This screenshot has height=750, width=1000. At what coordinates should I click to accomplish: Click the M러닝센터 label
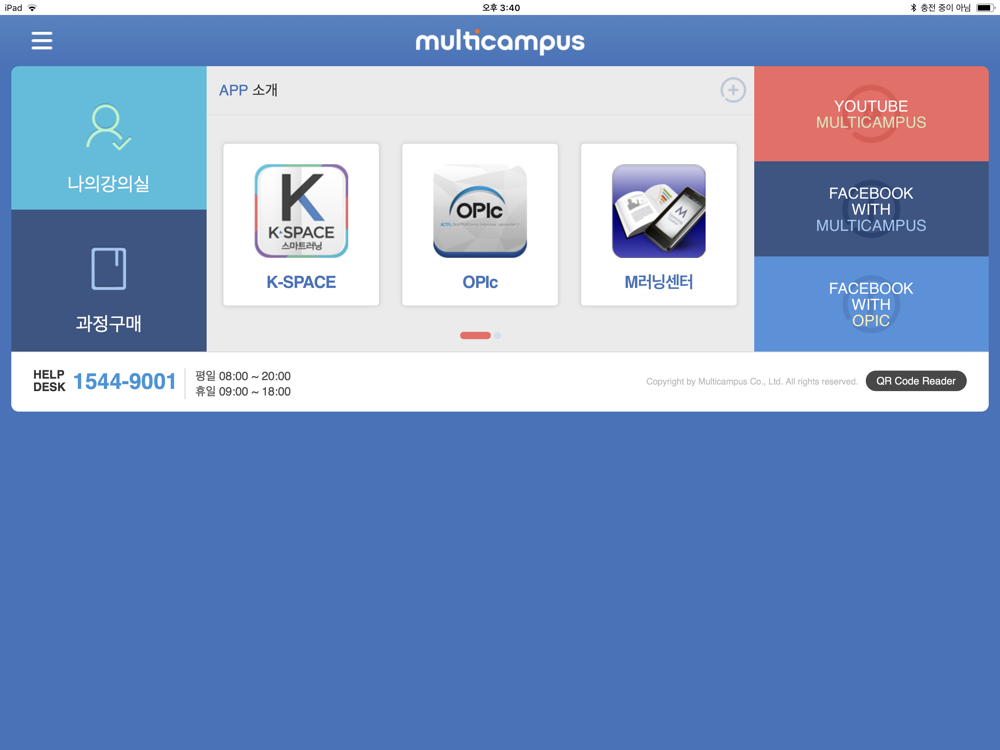click(659, 282)
